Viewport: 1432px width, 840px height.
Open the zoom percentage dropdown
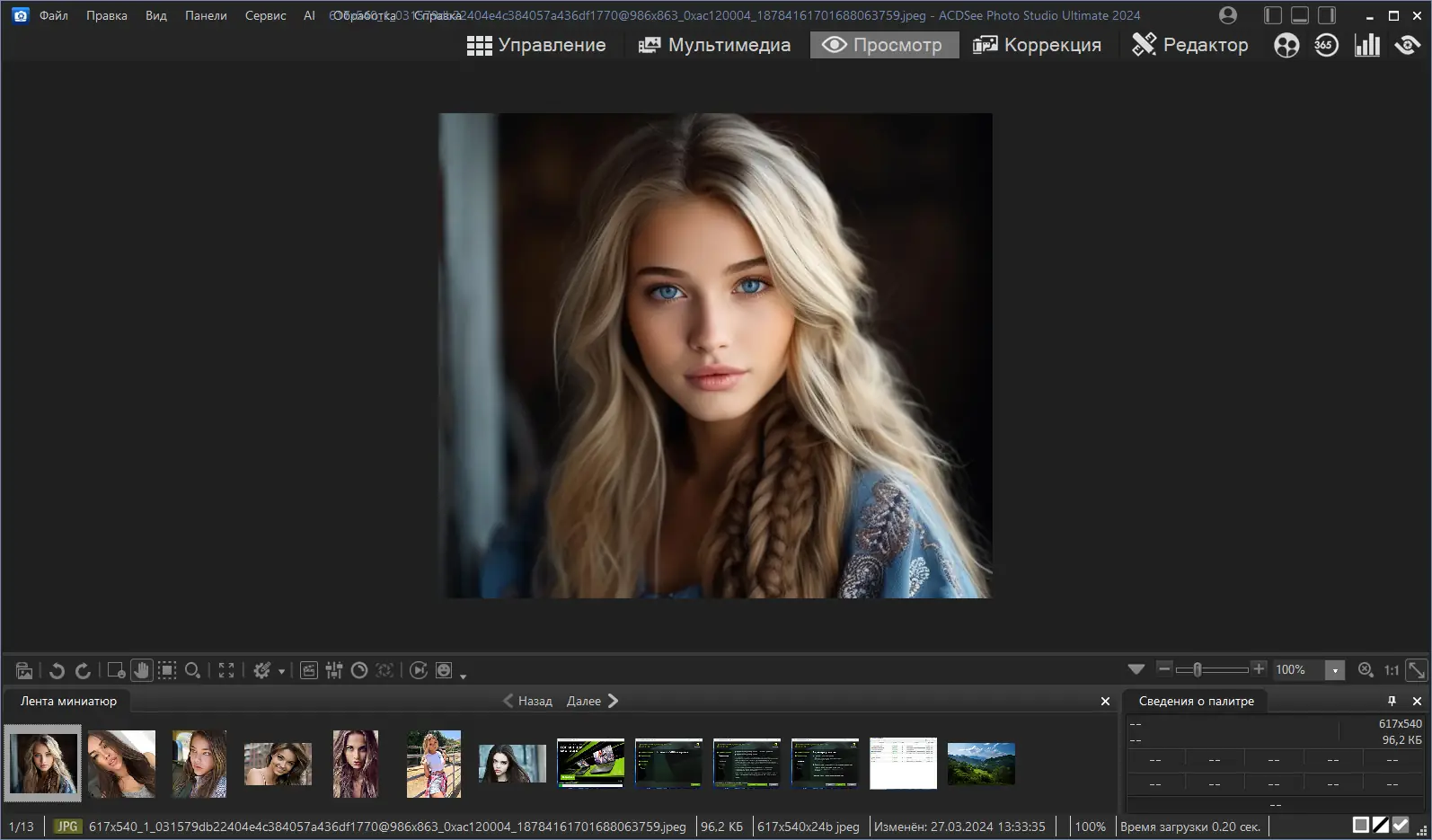1335,670
